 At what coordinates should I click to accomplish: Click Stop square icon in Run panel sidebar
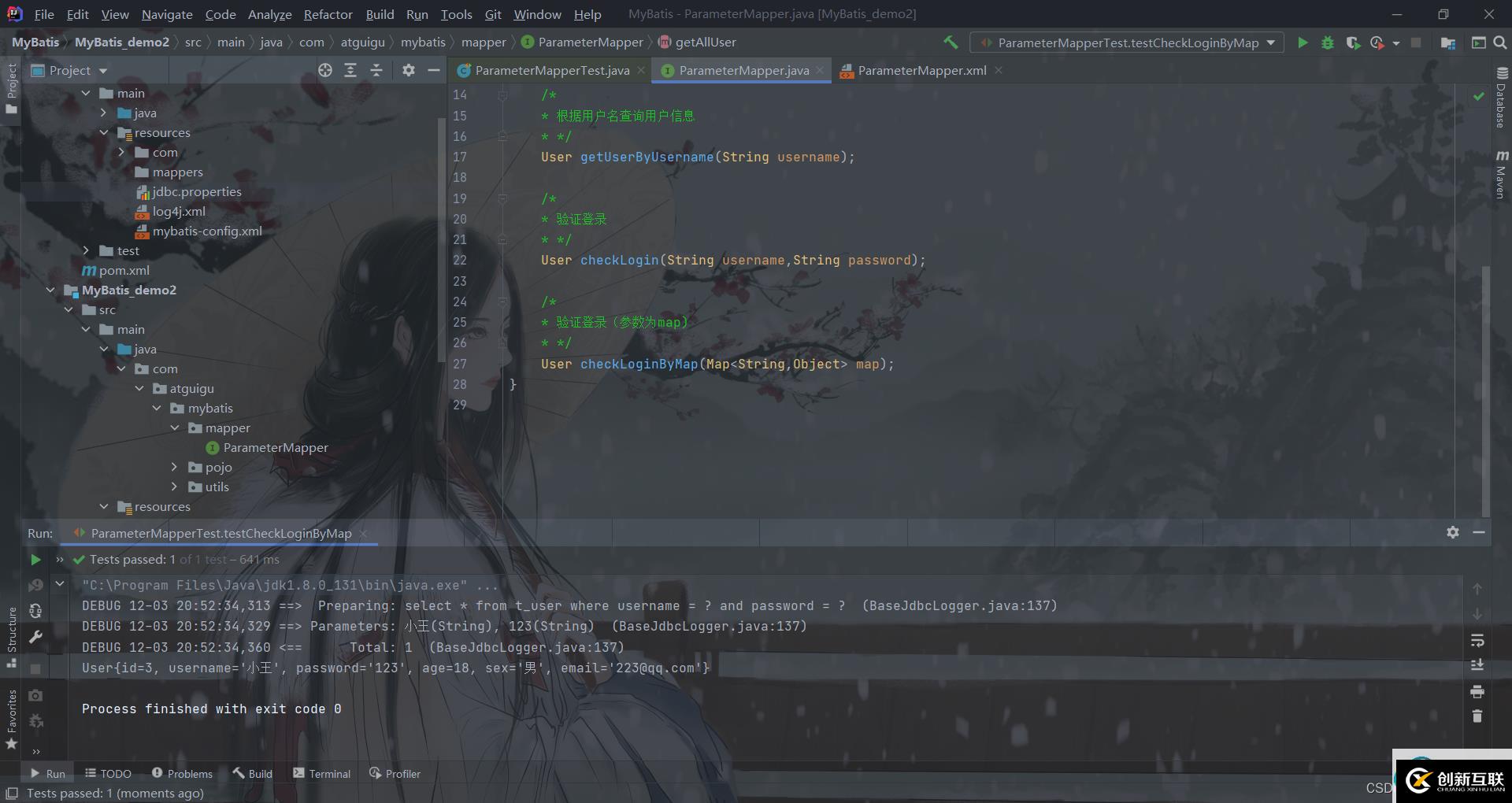(x=35, y=668)
